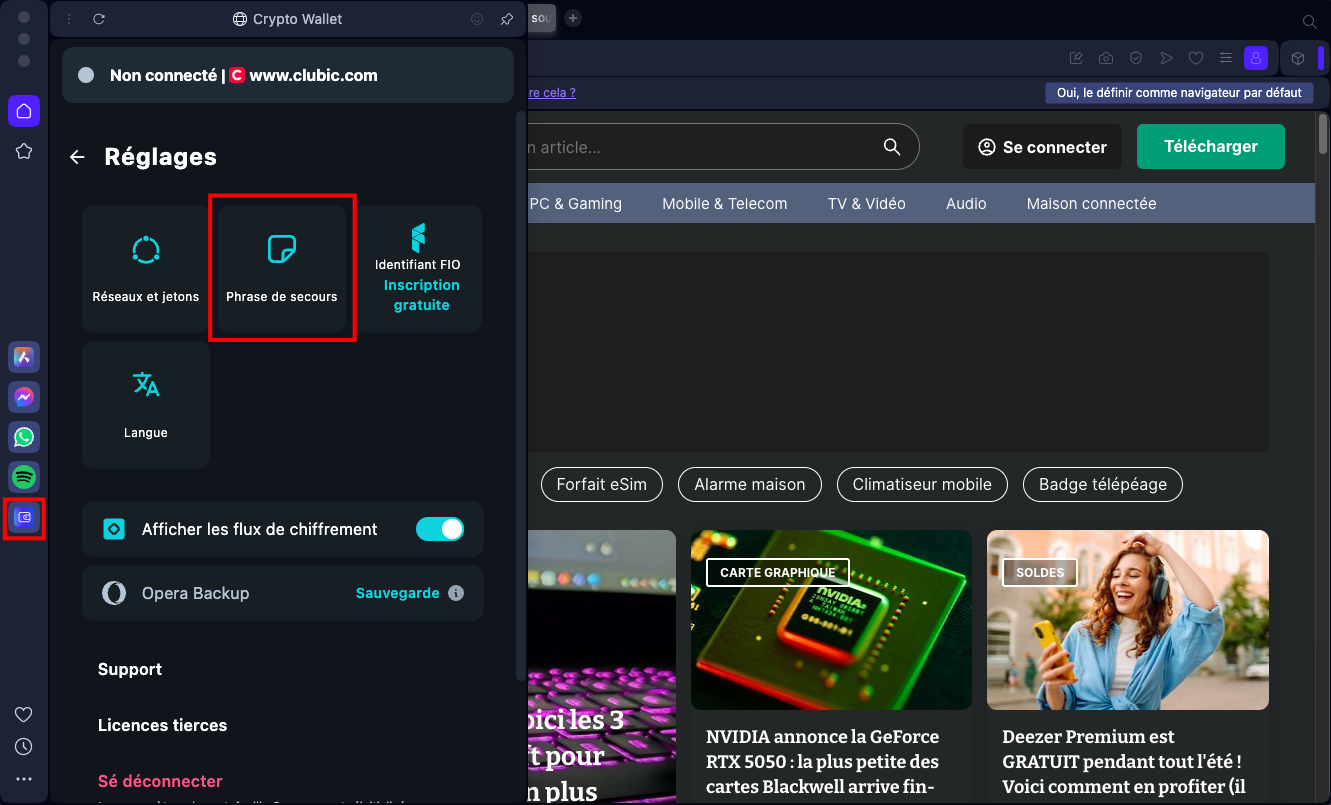This screenshot has width=1331, height=805.
Task: Take a snapshot using the camera icon
Action: pos(1106,58)
